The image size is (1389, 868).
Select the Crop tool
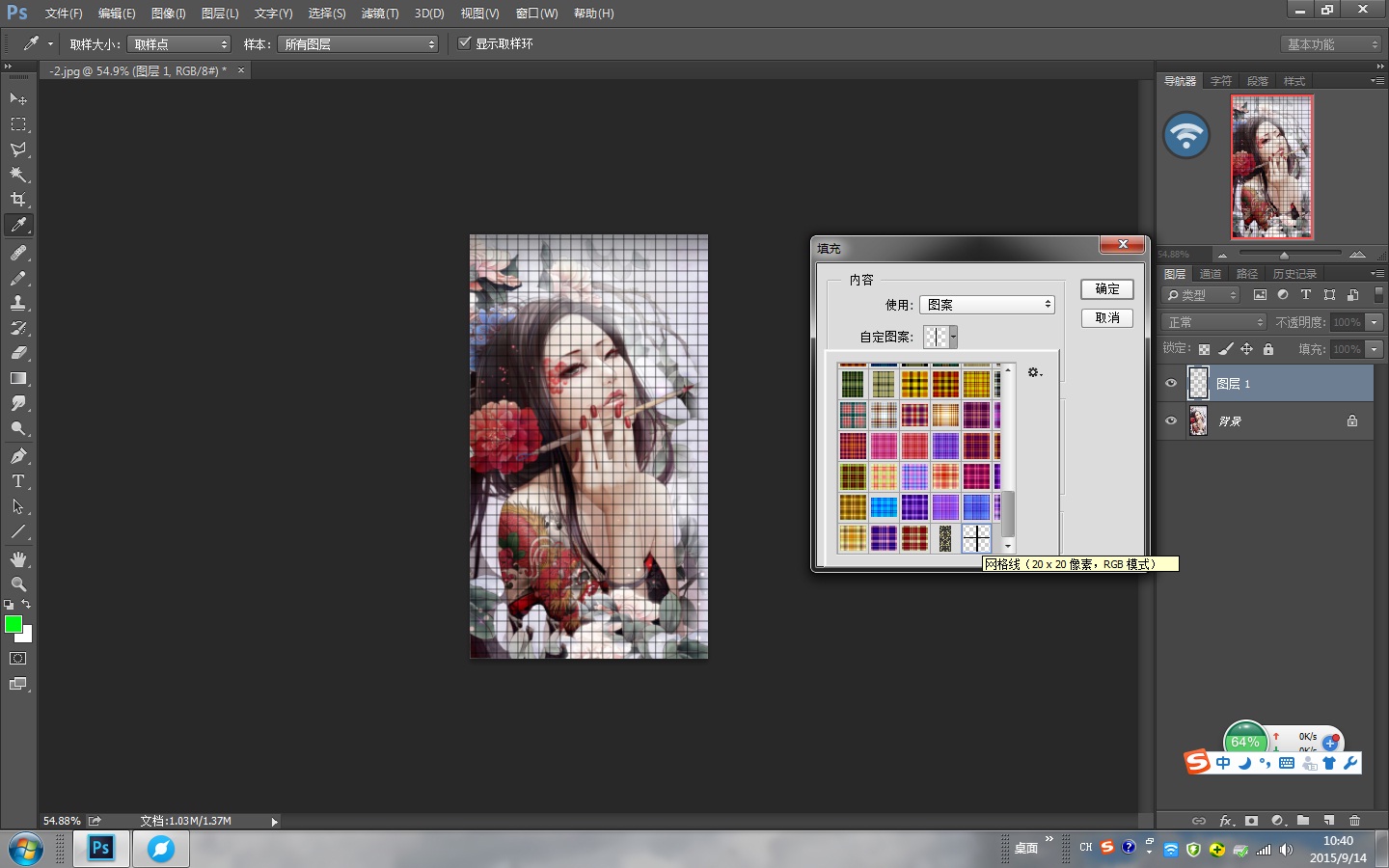[x=18, y=199]
